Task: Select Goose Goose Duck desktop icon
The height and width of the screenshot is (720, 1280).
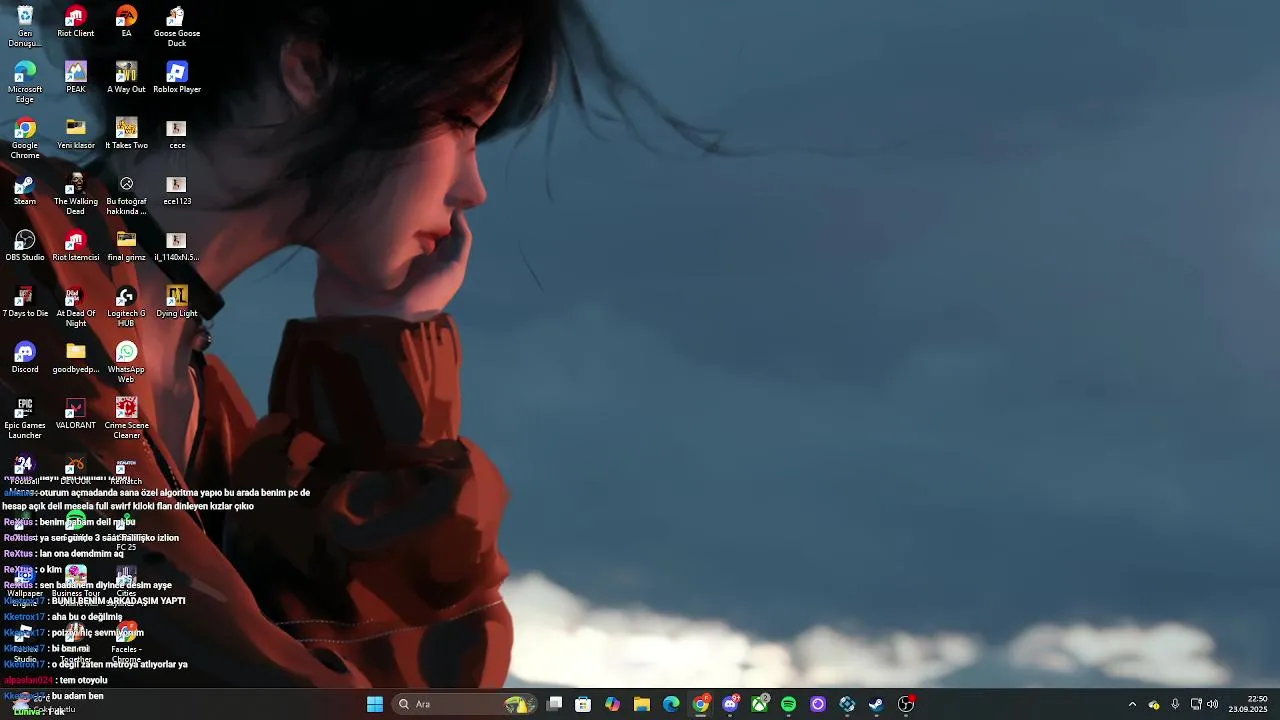Action: click(x=177, y=27)
